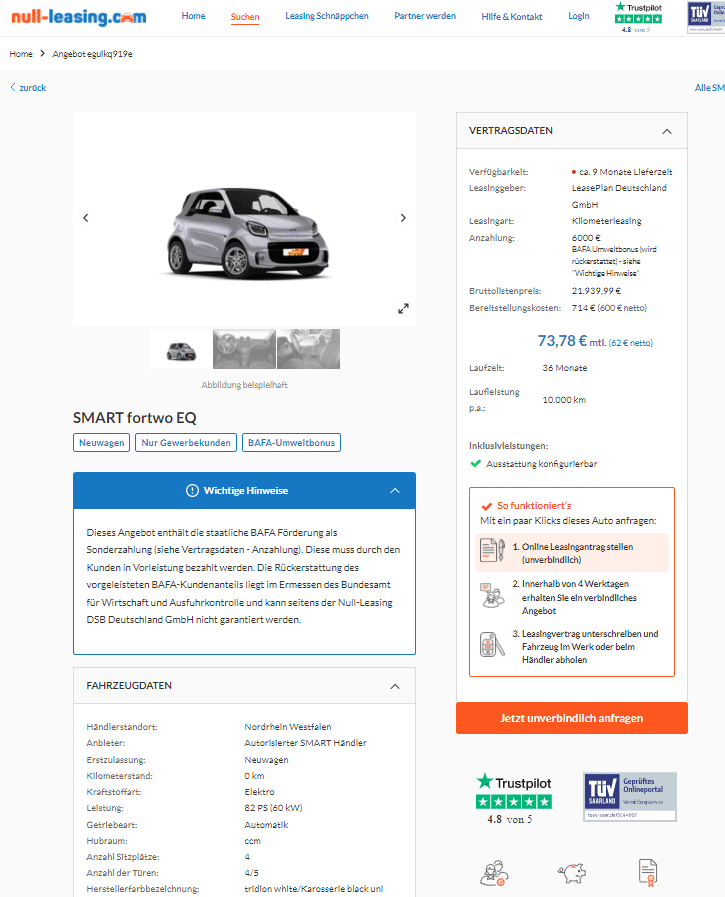Open the Suchen menu item
This screenshot has height=897, width=725.
[x=245, y=17]
